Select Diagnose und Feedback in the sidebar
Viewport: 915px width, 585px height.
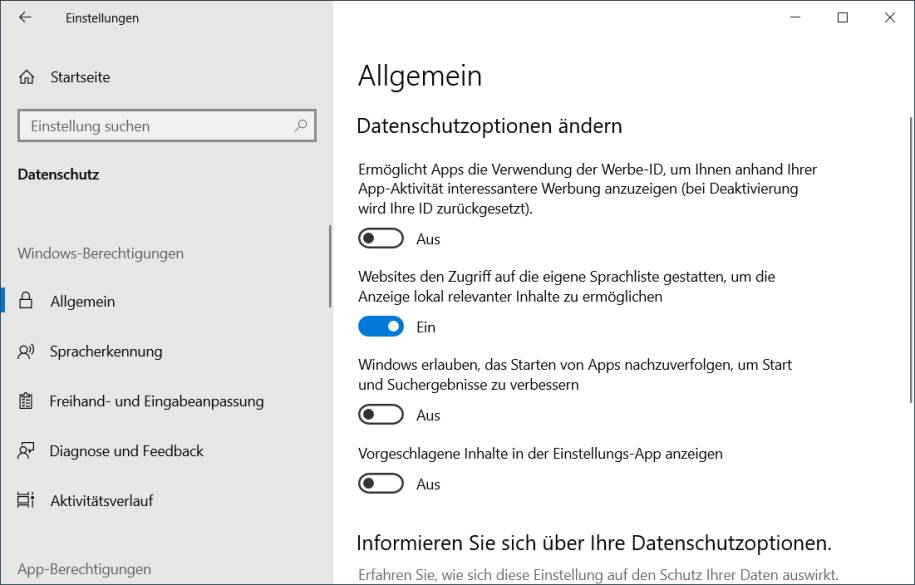coord(126,451)
